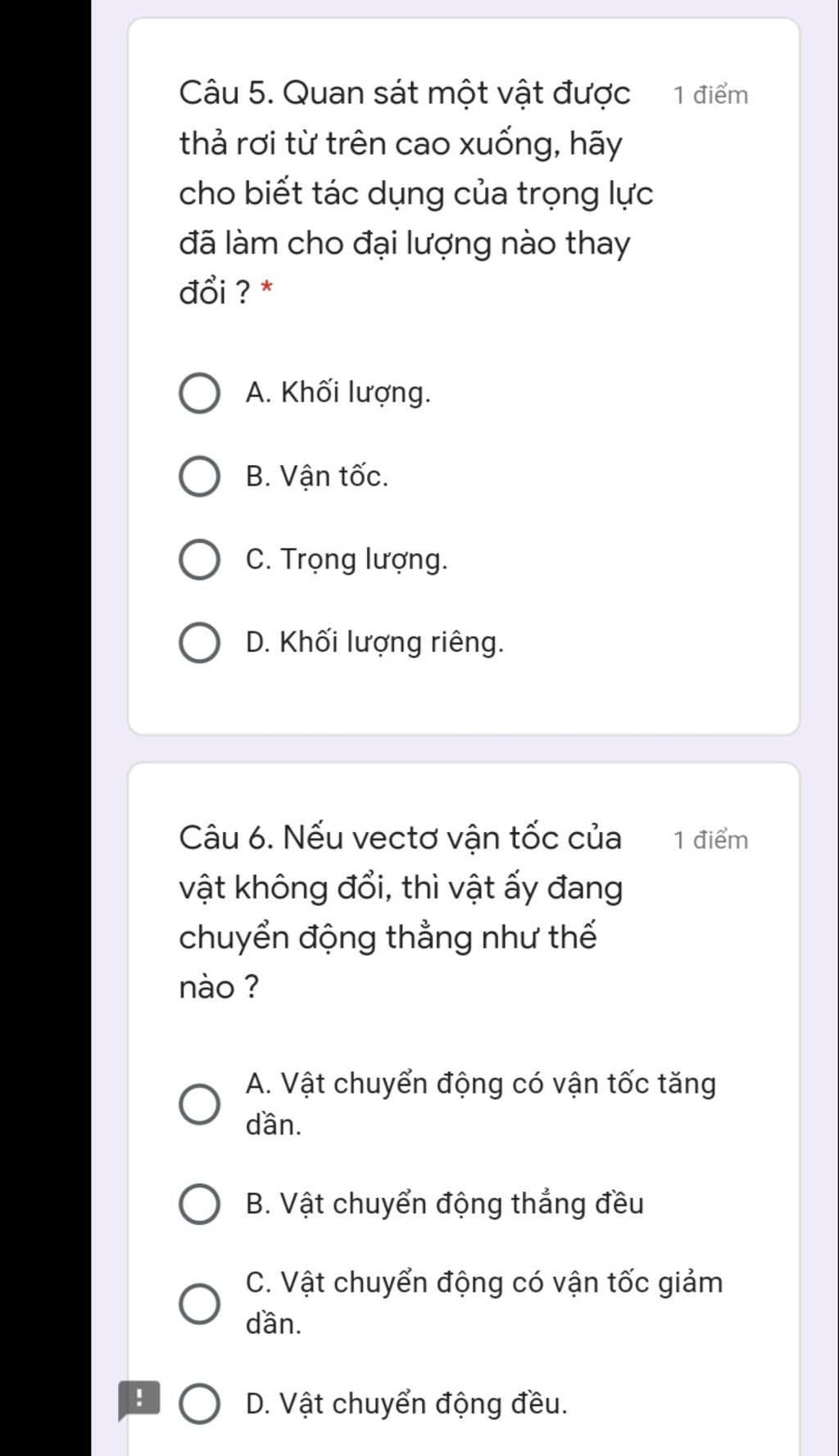
Task: Choose option C. vận tốc giảm dần
Action: (199, 1304)
